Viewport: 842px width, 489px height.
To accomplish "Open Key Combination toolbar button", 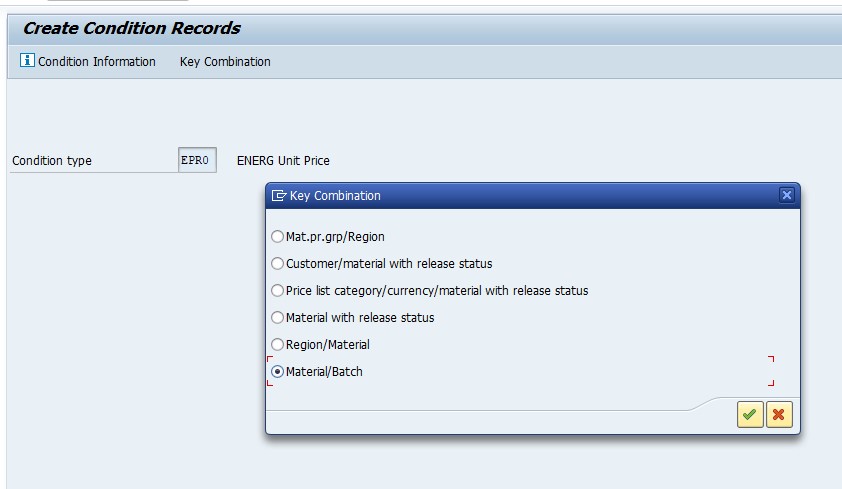I will 225,62.
